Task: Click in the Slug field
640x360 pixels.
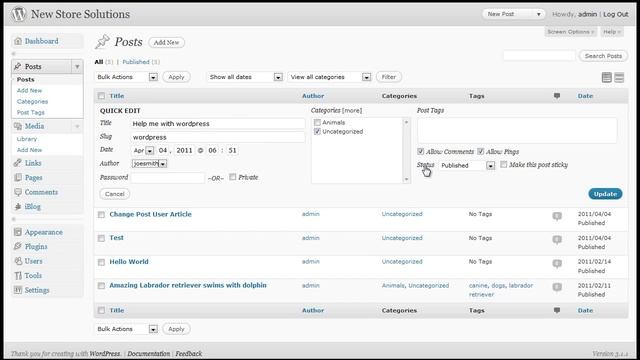Action: 218,137
